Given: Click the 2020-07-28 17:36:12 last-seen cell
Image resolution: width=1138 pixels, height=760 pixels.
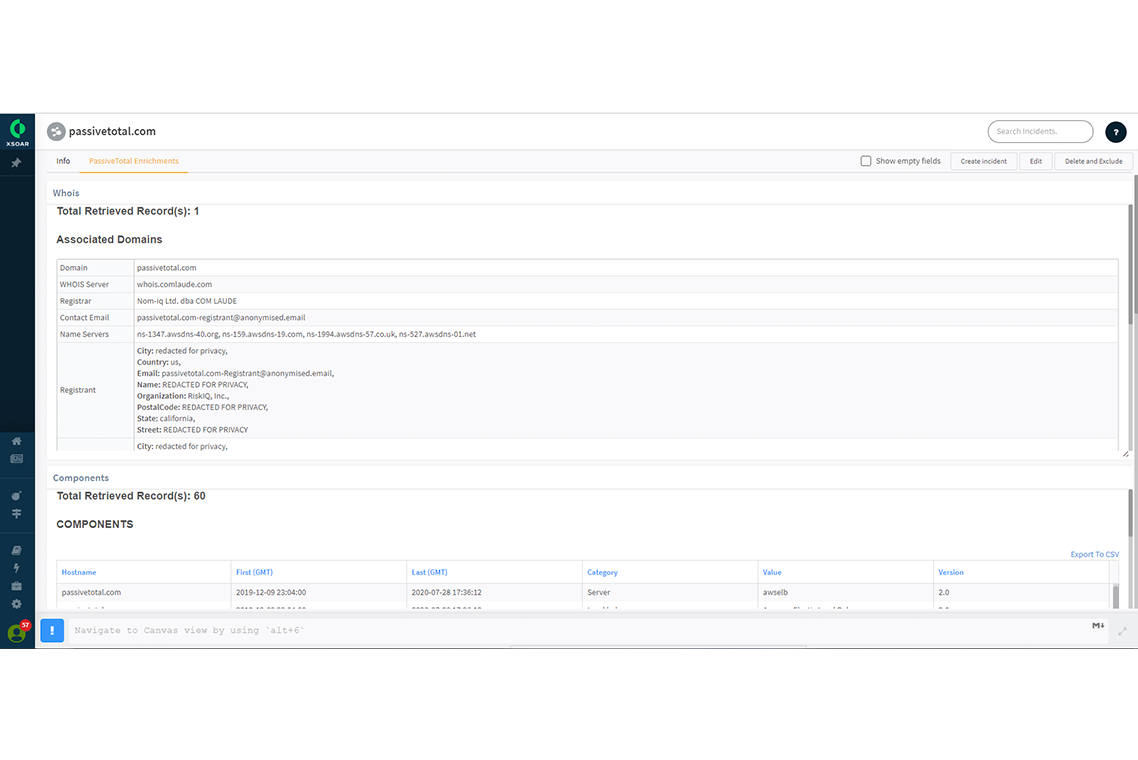Looking at the screenshot, I should pyautogui.click(x=446, y=592).
